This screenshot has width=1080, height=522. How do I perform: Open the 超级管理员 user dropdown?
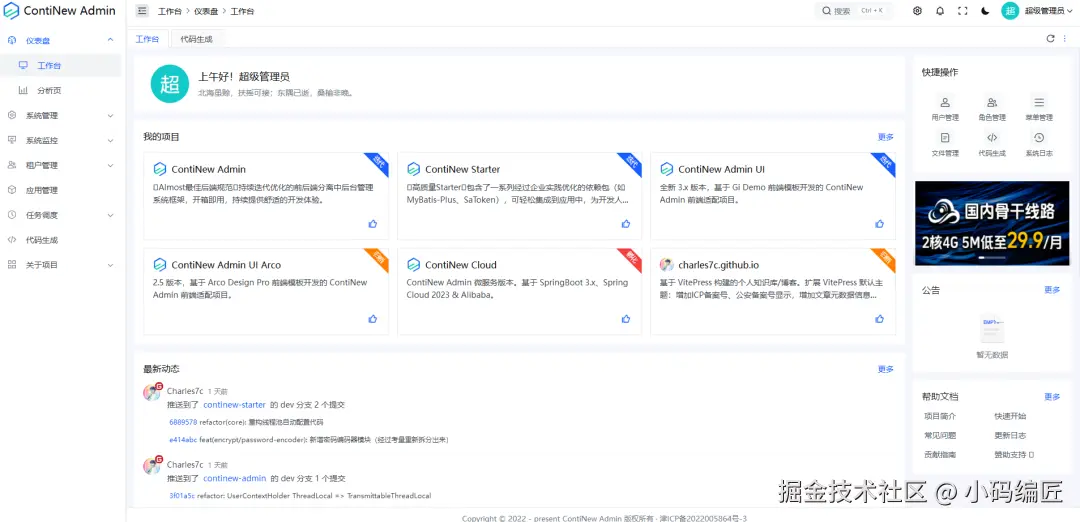[x=1048, y=11]
